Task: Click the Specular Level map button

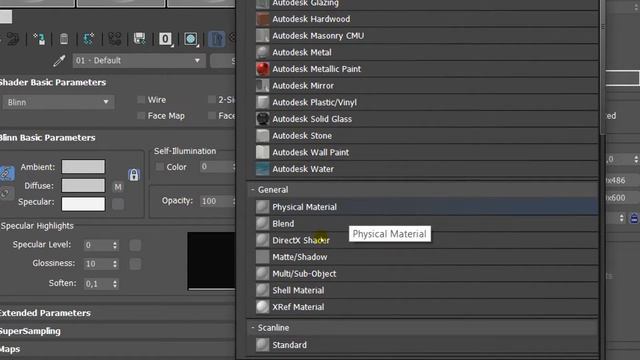Action: [x=135, y=245]
